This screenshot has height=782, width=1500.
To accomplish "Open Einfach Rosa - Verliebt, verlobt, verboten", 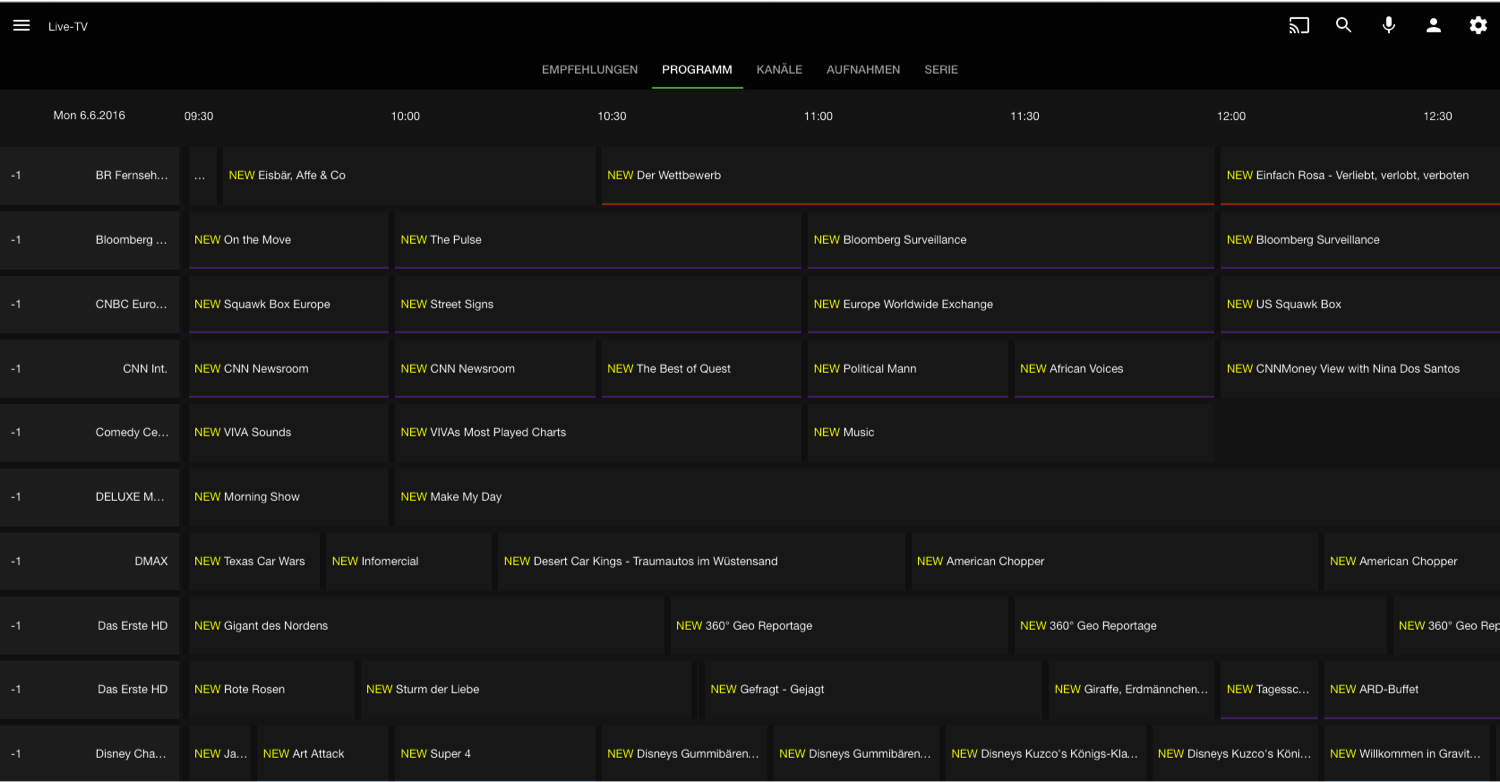I will click(1360, 176).
